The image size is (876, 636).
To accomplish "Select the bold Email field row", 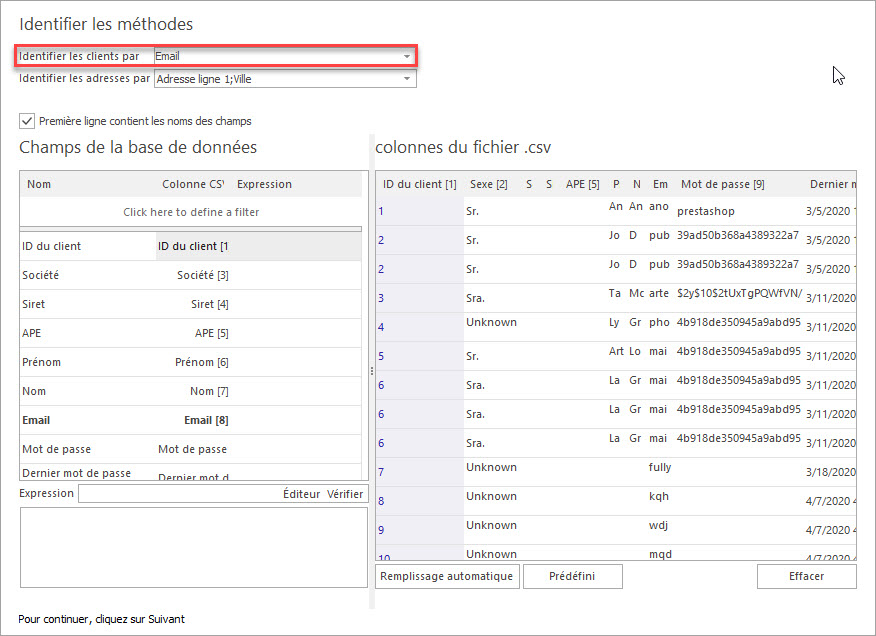I will pos(191,420).
